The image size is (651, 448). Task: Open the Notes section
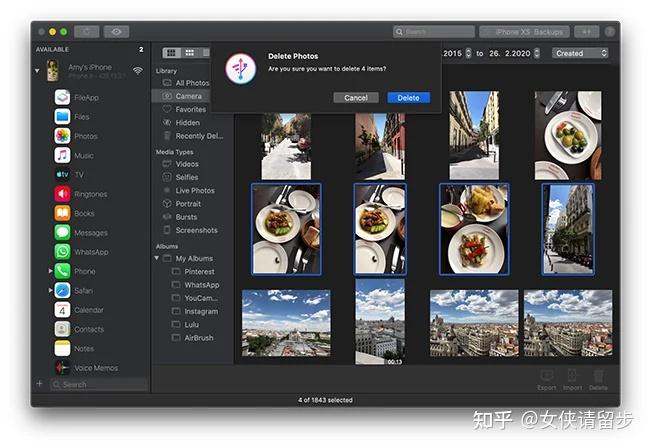74,348
